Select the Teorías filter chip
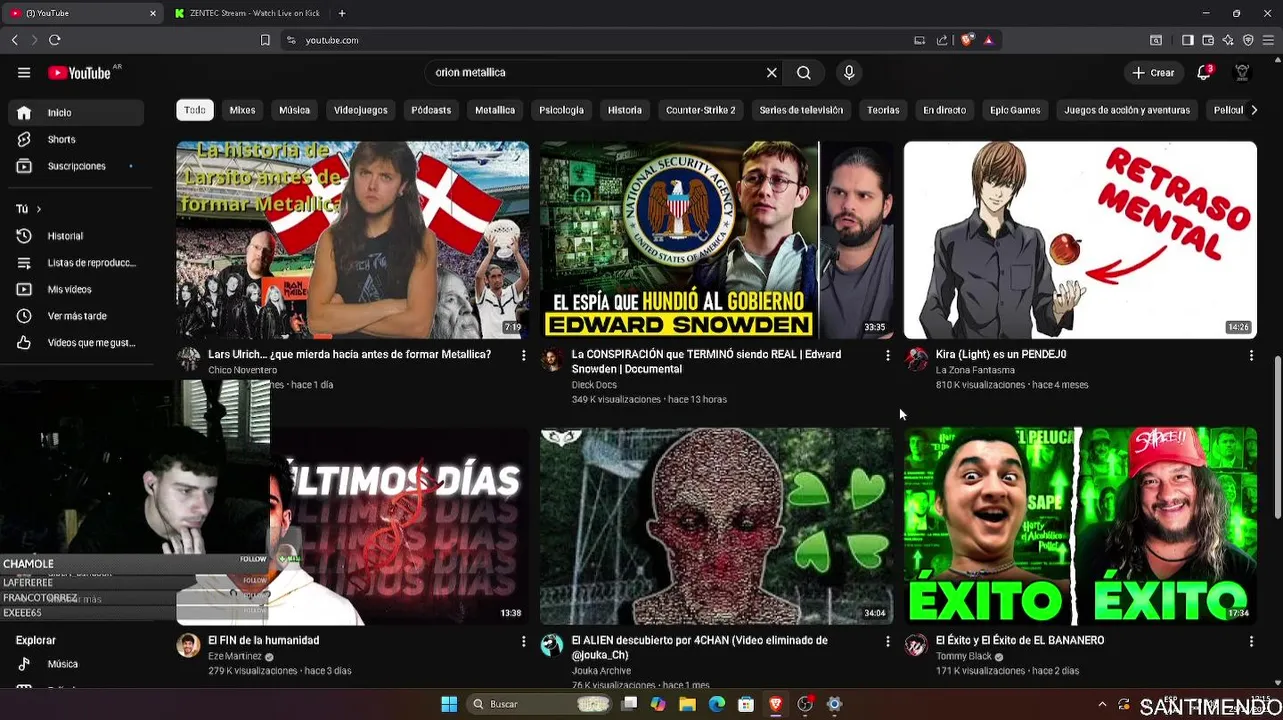The image size is (1283, 720). point(883,110)
